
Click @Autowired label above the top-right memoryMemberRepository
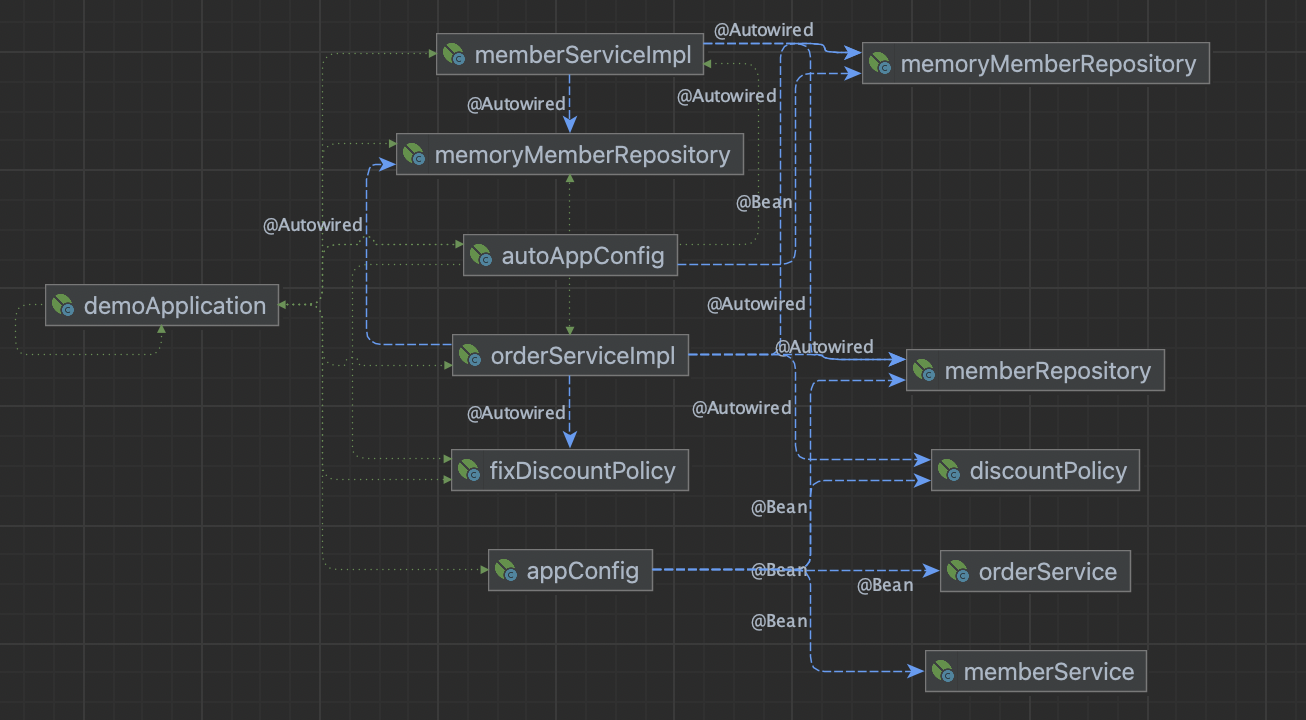[x=764, y=31]
